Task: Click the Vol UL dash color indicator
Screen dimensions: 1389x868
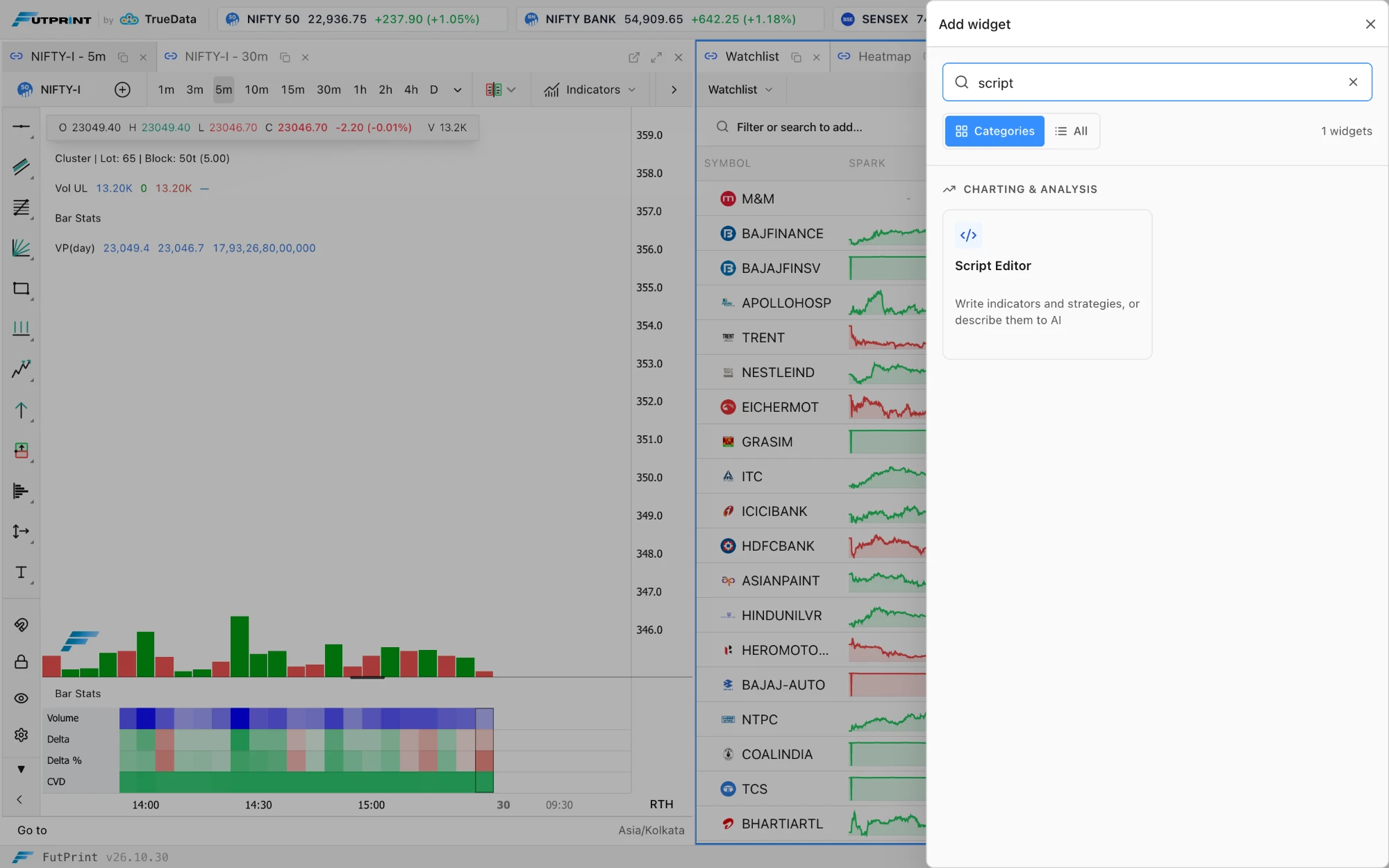Action: [204, 188]
